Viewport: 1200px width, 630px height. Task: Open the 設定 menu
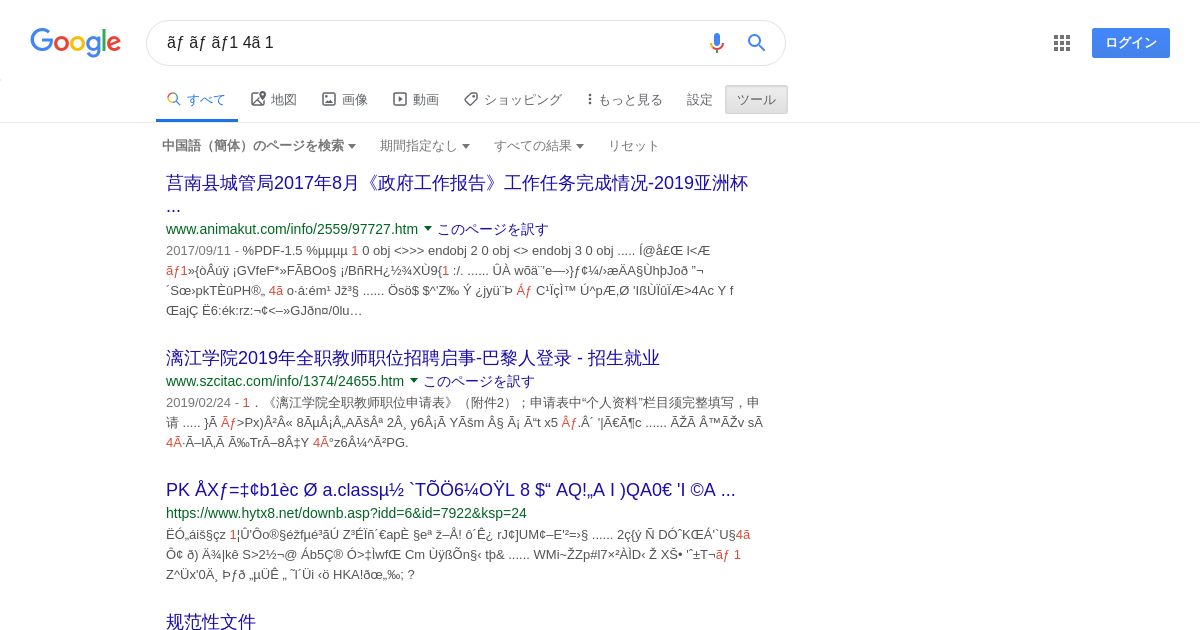coord(700,100)
